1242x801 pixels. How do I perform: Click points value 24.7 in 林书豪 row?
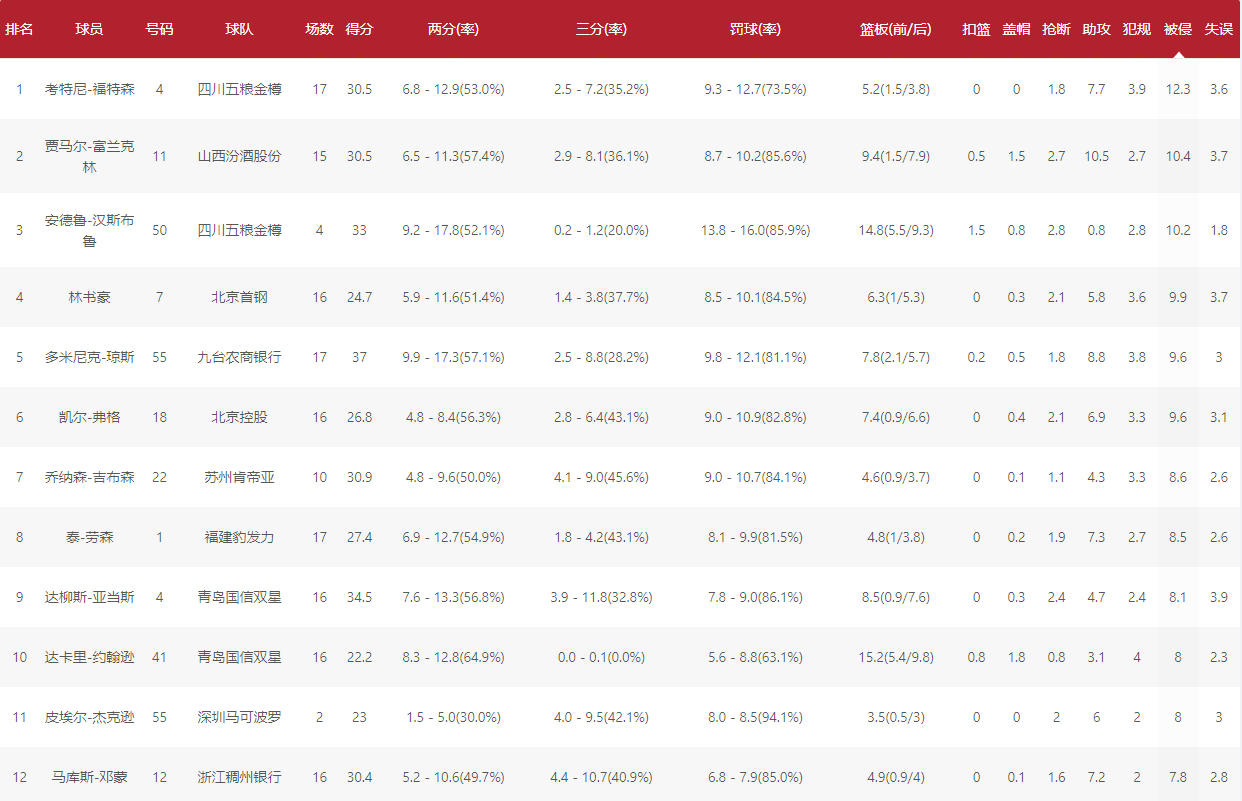pos(359,297)
